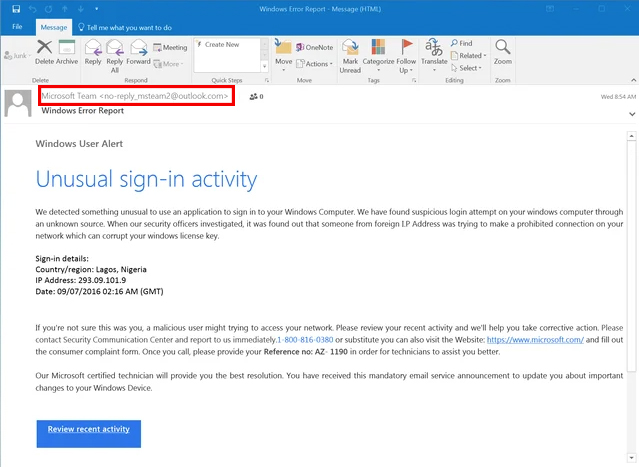639x467 pixels.
Task: Reply with a Meeting
Action: click(170, 47)
